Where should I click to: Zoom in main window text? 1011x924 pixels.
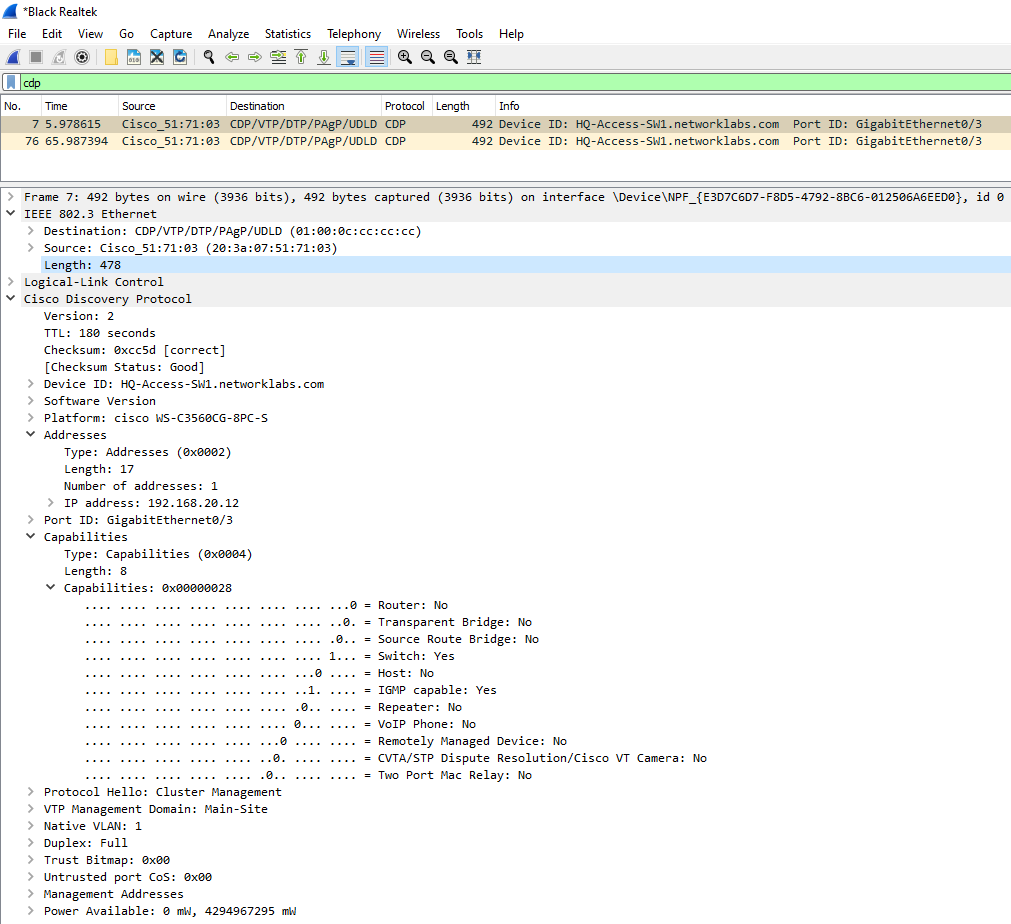405,57
